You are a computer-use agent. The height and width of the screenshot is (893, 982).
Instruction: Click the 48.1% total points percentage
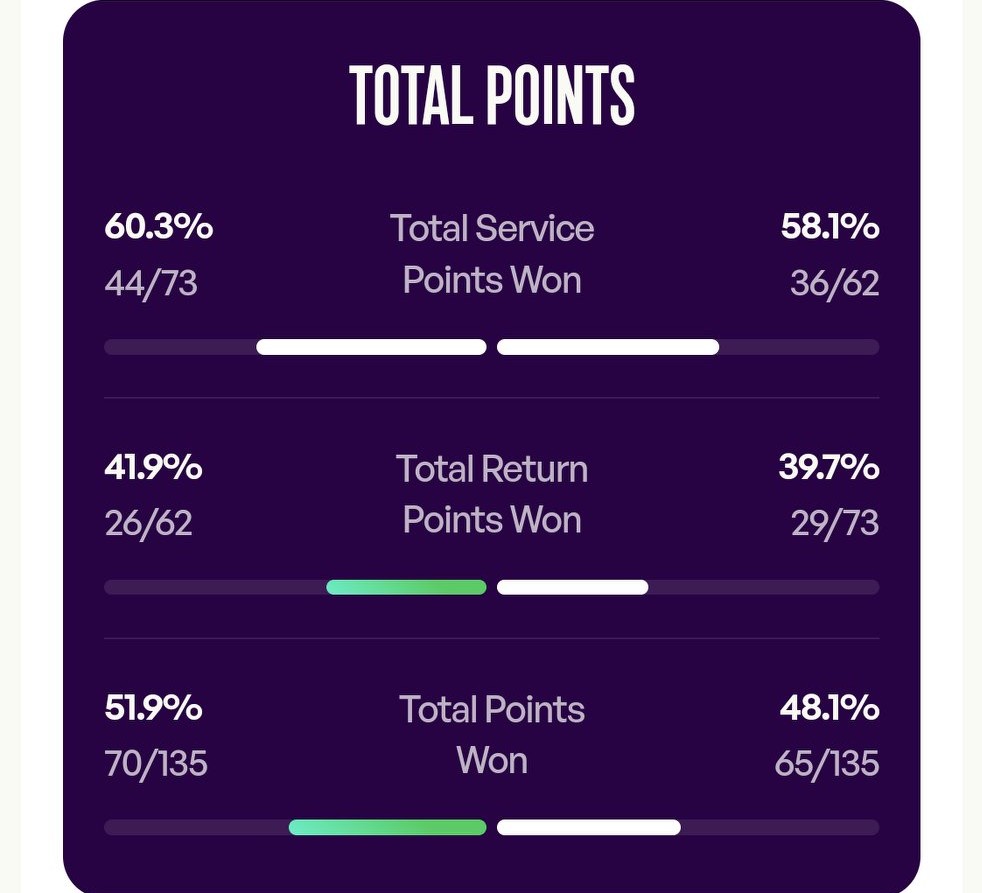click(x=829, y=708)
